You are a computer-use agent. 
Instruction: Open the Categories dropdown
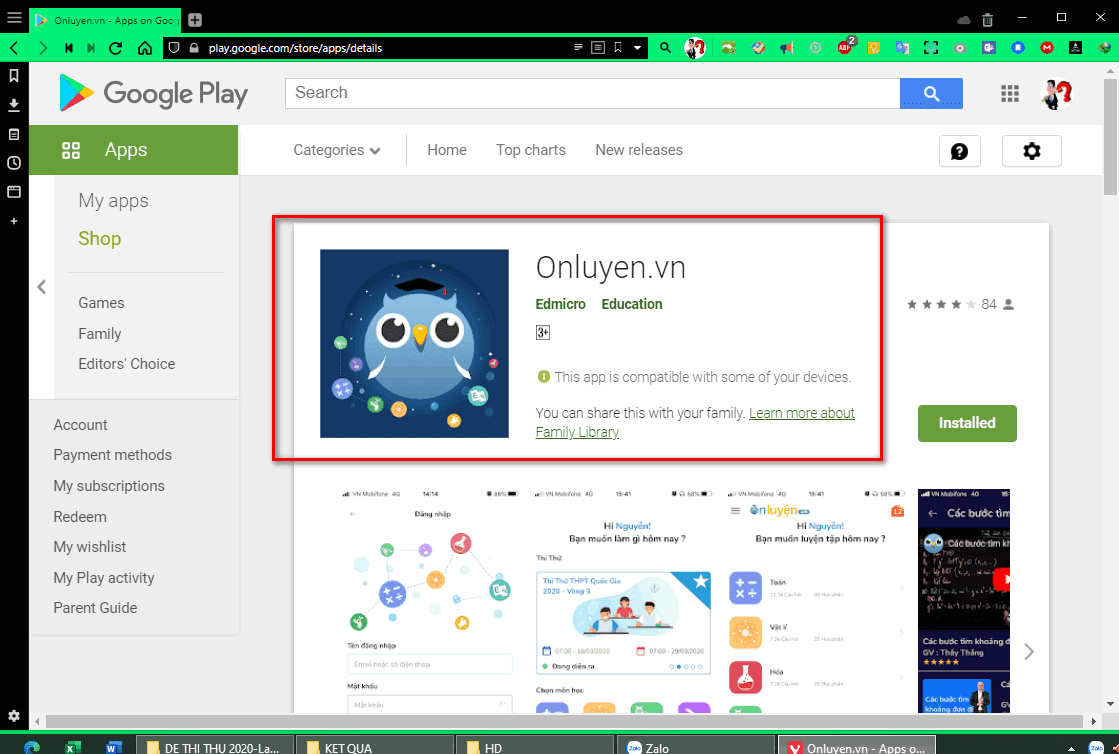tap(335, 149)
